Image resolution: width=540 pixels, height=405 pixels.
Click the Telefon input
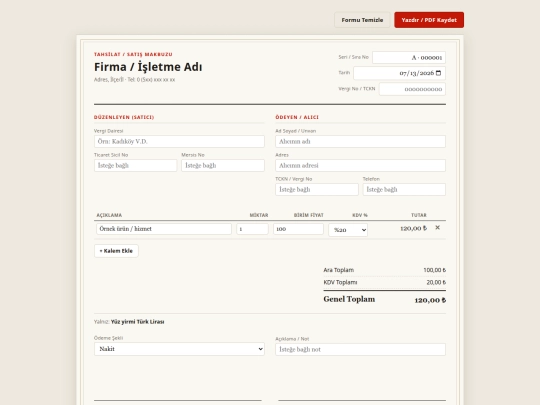pos(404,189)
